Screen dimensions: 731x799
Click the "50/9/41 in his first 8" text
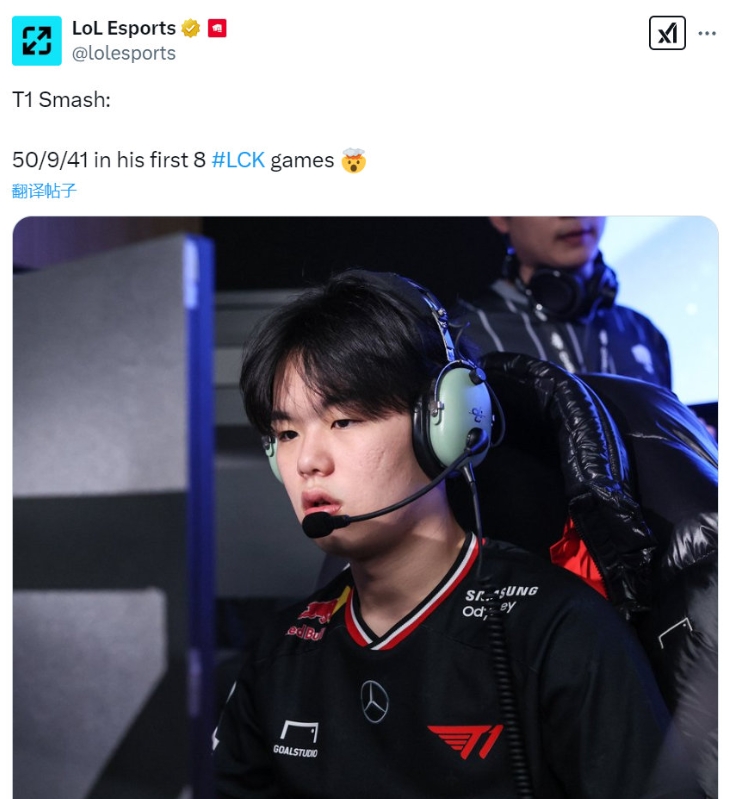click(109, 160)
